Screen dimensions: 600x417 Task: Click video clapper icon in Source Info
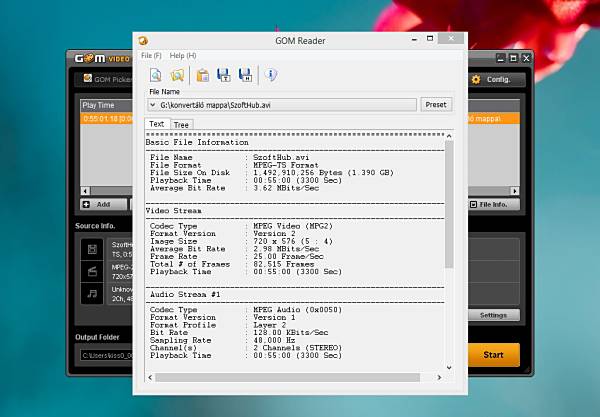(92, 272)
